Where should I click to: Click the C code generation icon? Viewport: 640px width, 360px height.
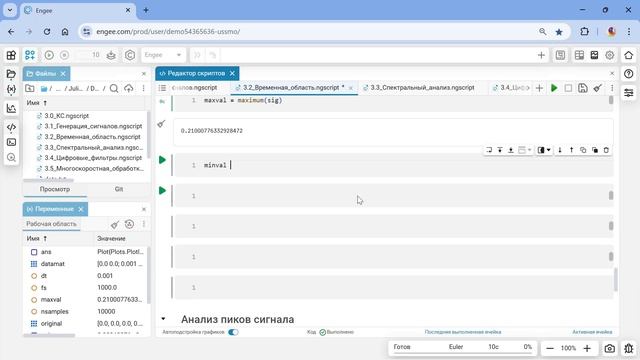(x=130, y=55)
